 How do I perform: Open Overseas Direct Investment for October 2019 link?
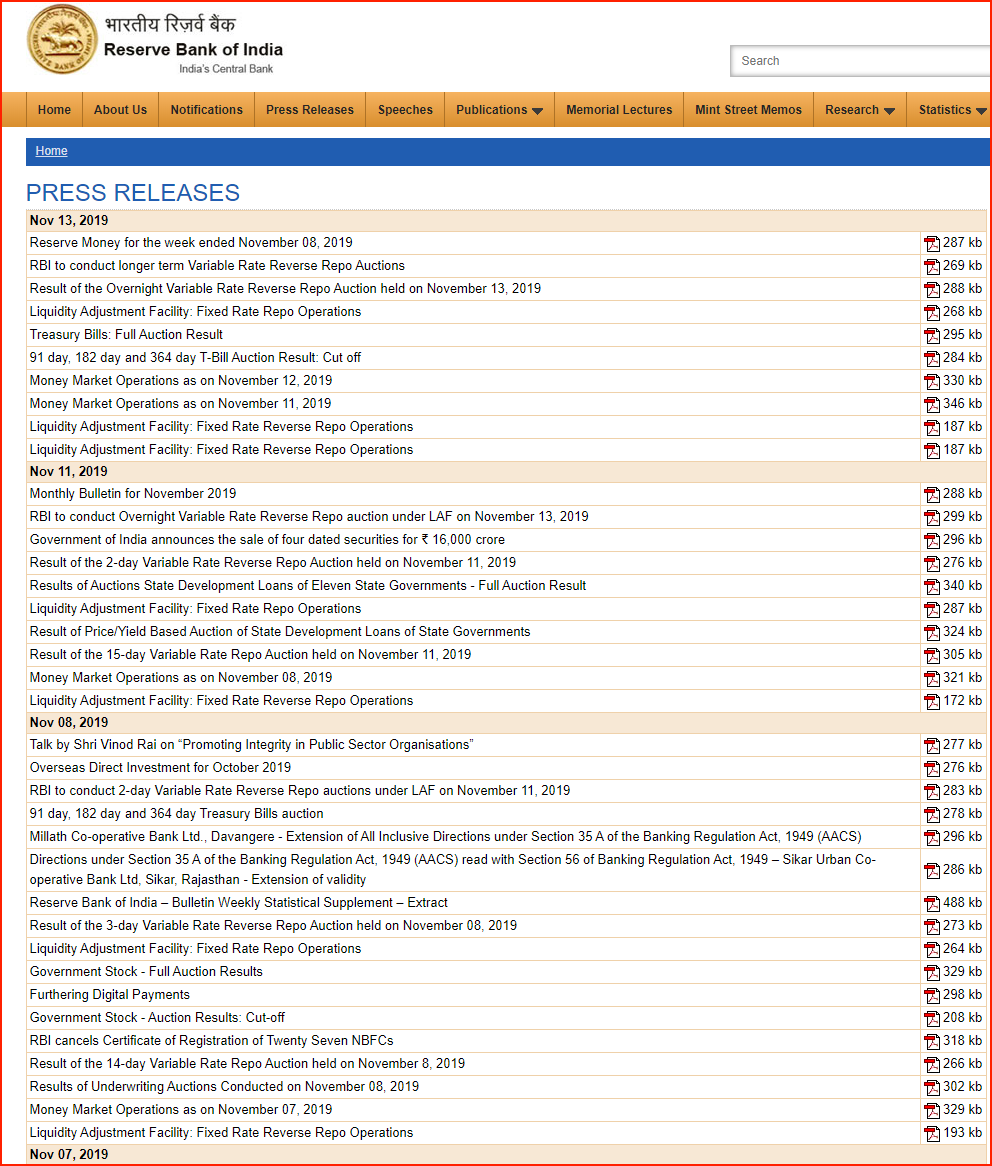(x=161, y=767)
